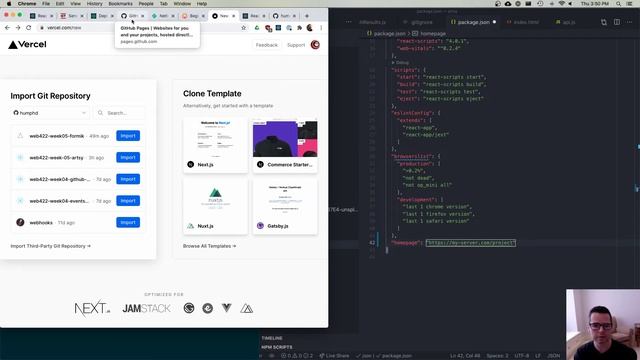Screen dimensions: 640x360
Task: Click the homepage URL string in editor
Action: click(471, 243)
